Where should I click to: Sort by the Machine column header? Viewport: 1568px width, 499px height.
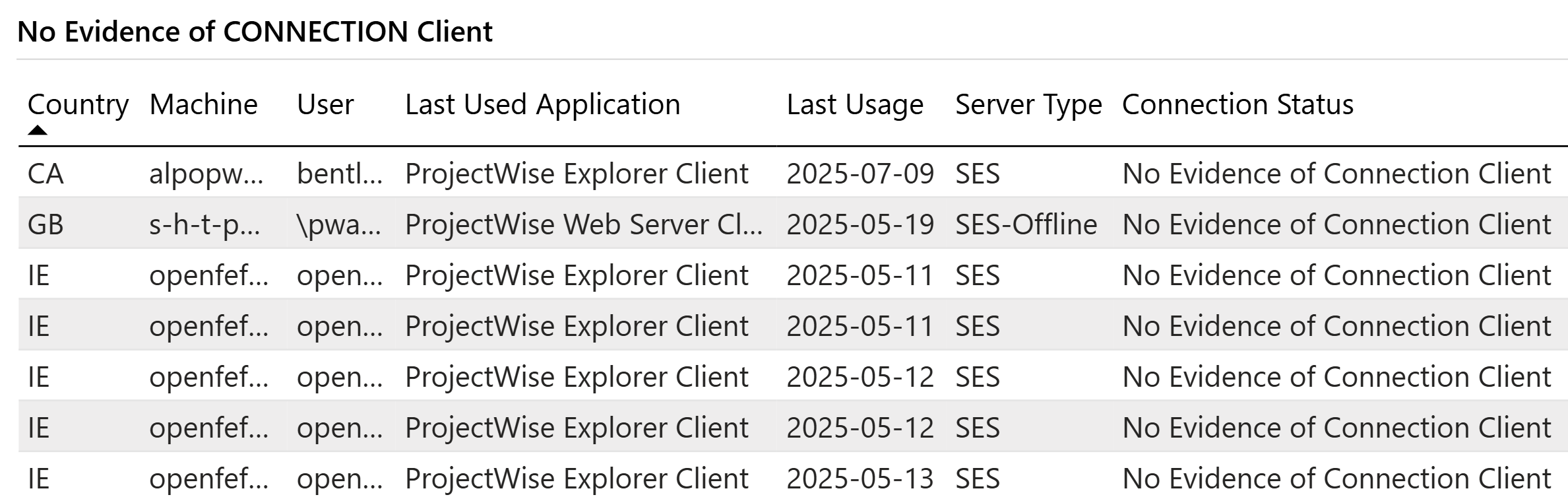click(x=203, y=105)
